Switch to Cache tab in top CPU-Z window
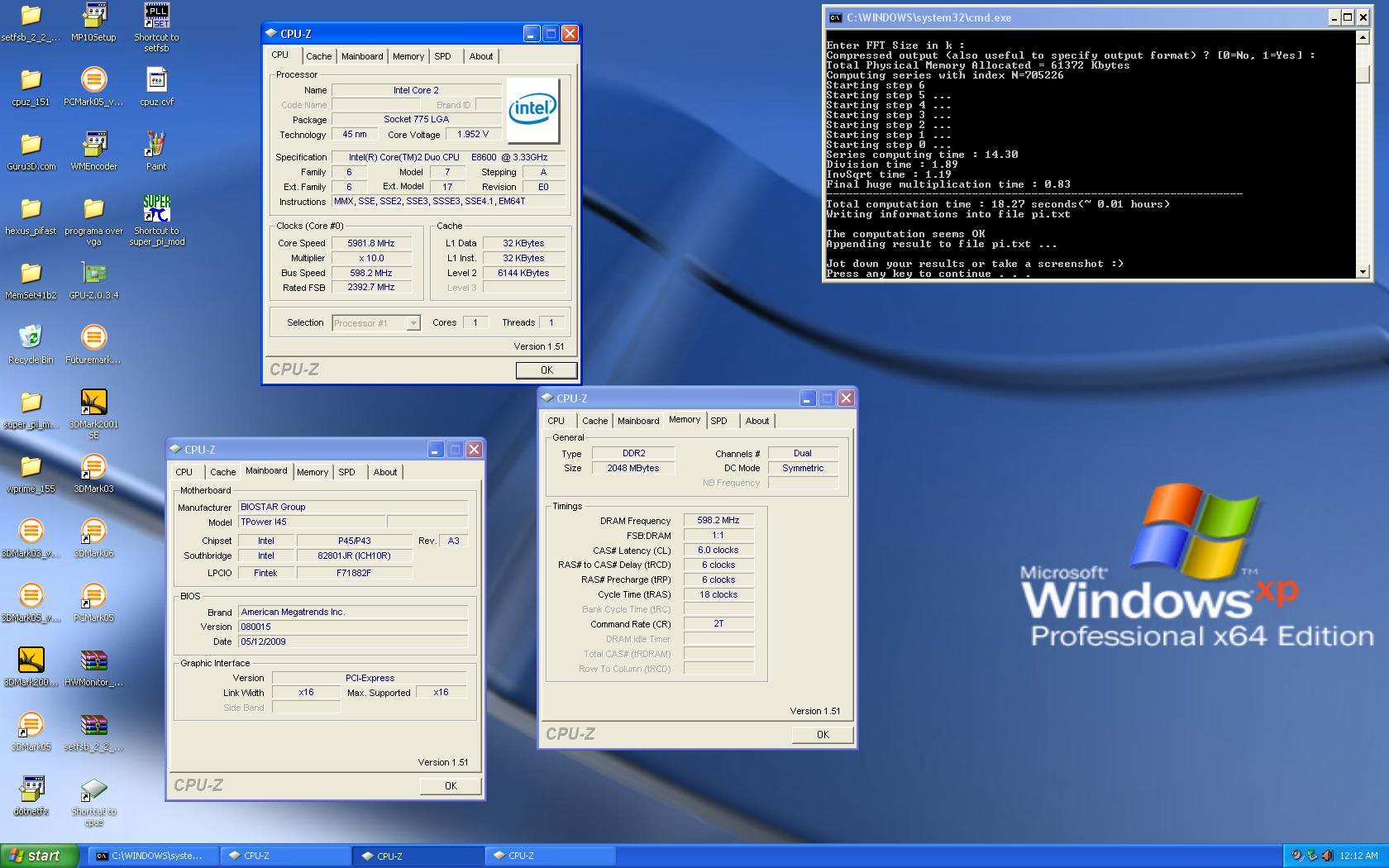1389x868 pixels. (x=318, y=56)
